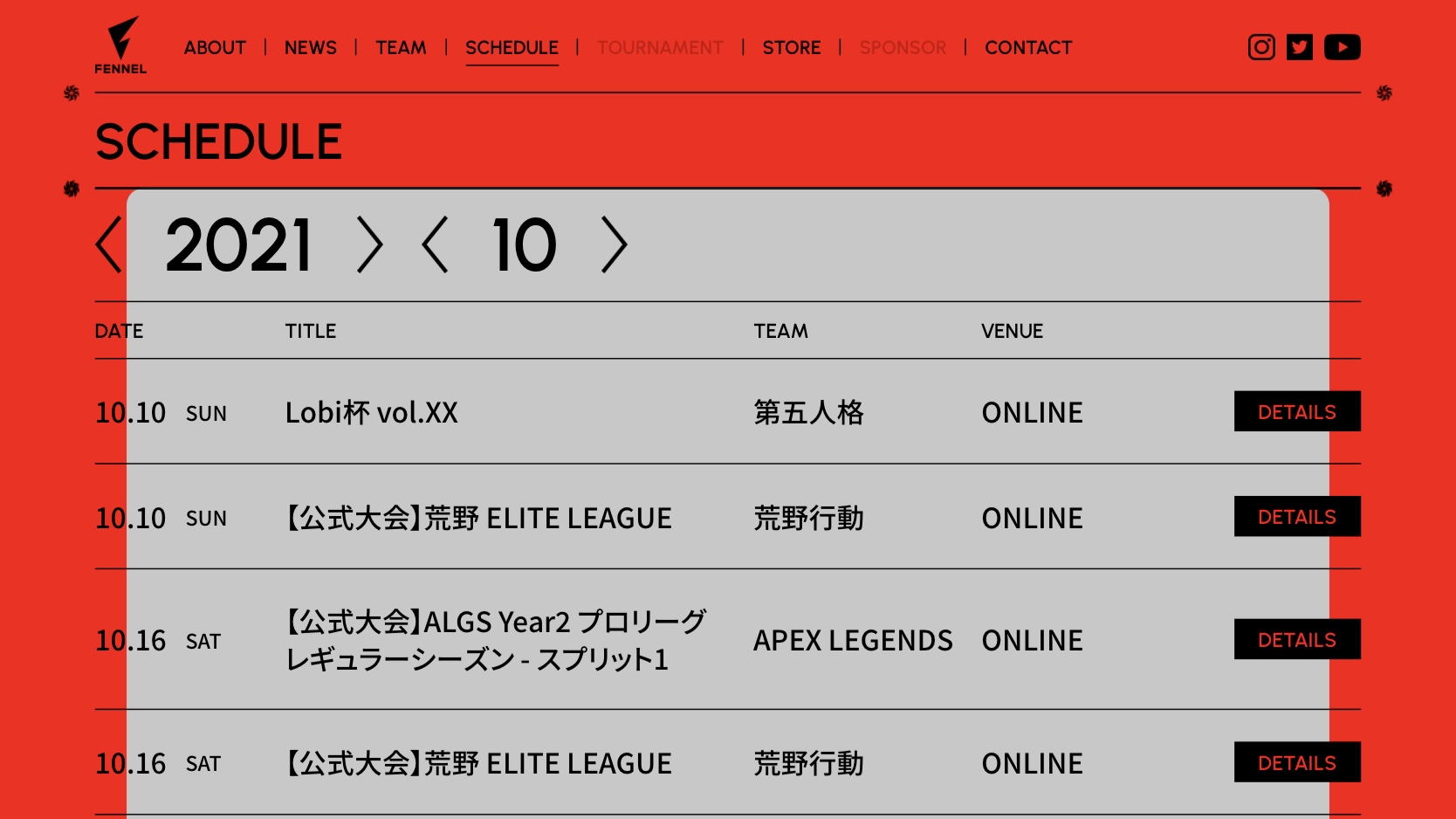1456x819 pixels.
Task: View DETAILS for ALGS Year2 プロリーグ
Action: point(1296,640)
